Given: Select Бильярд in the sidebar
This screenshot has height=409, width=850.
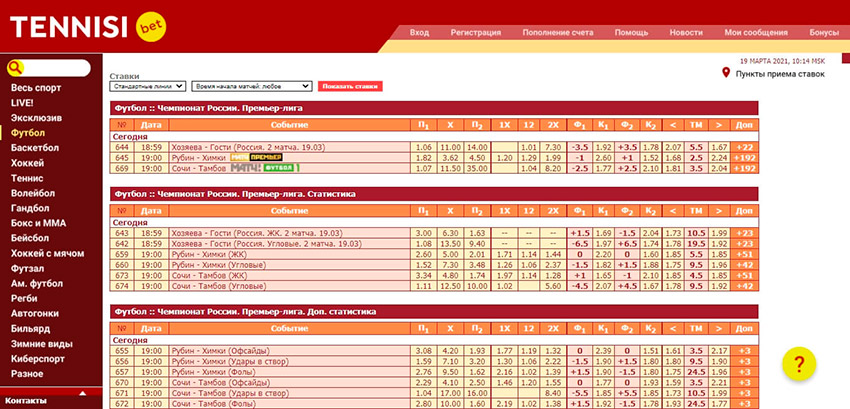Looking at the screenshot, I should (30, 329).
